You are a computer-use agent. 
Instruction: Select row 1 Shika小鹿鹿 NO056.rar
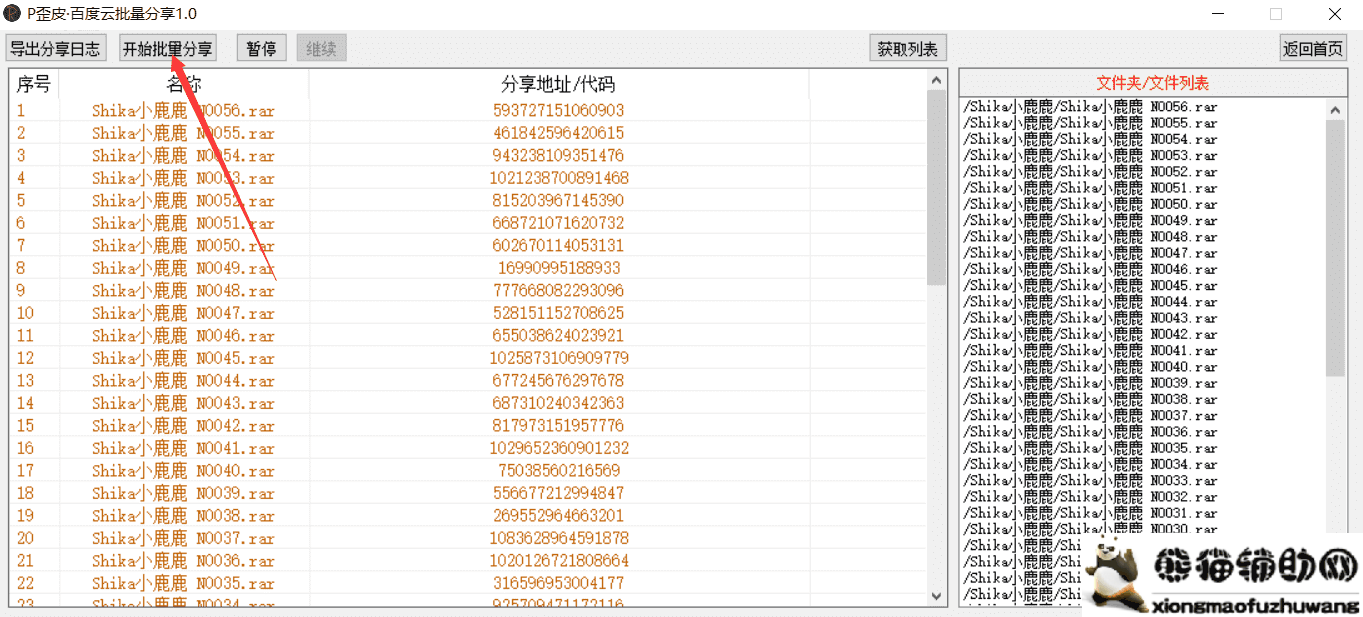pyautogui.click(x=183, y=111)
